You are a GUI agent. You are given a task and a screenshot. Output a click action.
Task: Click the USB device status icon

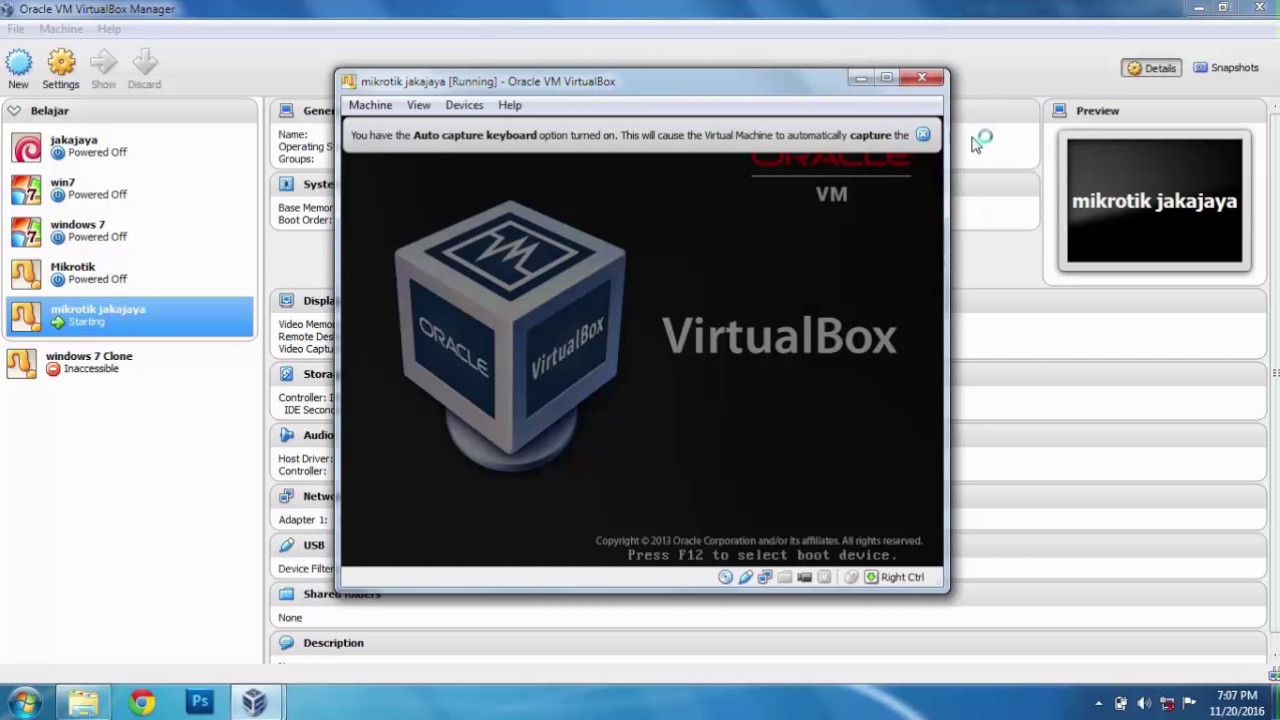pyautogui.click(x=745, y=577)
